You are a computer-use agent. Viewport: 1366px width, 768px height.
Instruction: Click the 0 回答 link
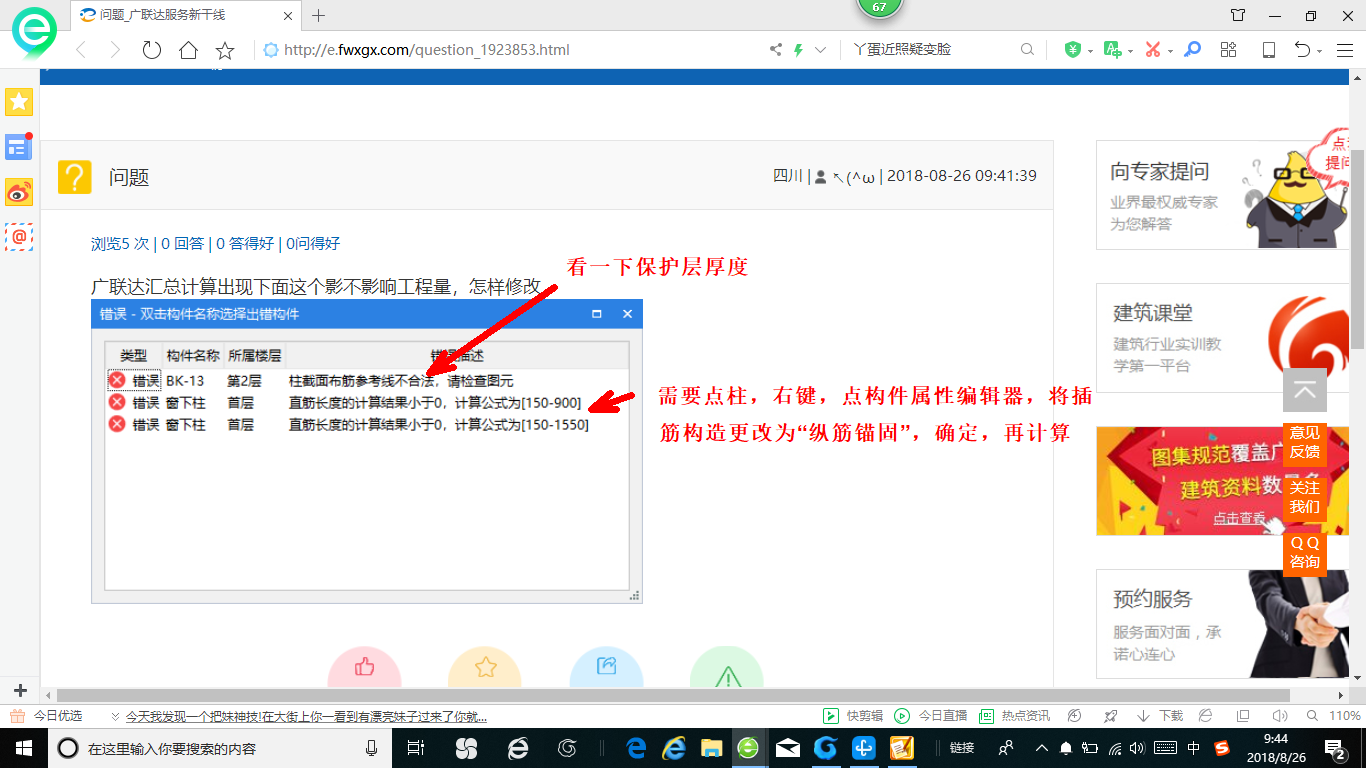[x=182, y=243]
